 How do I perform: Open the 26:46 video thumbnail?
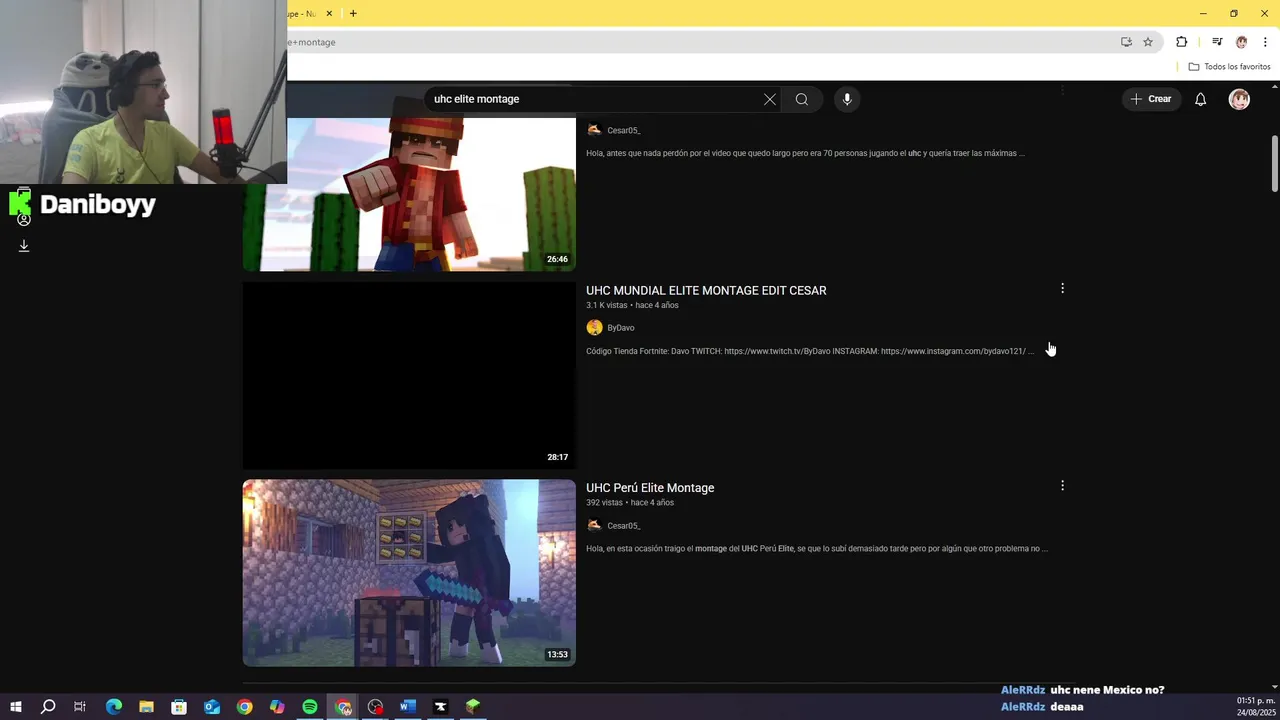(x=409, y=194)
